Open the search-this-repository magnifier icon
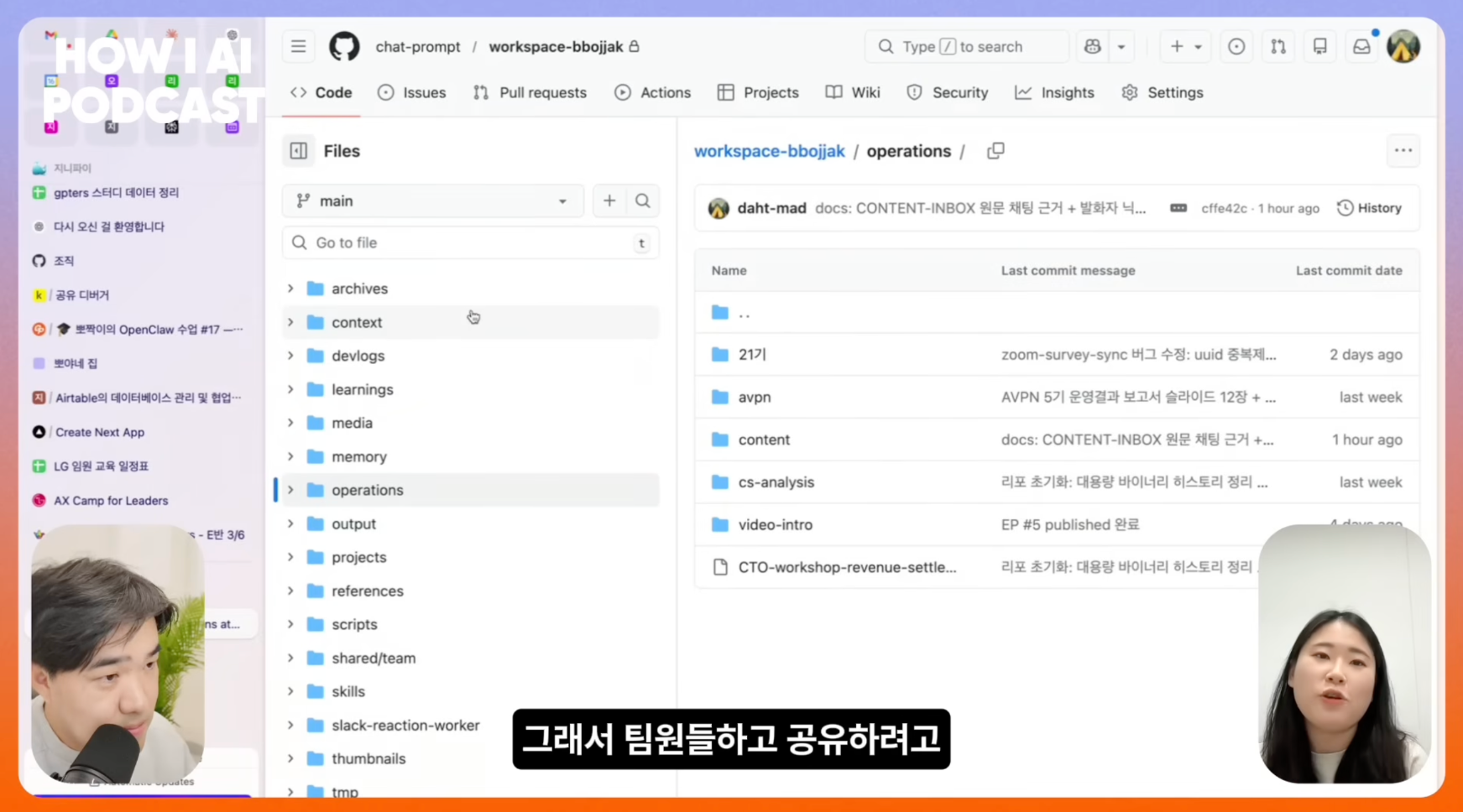The height and width of the screenshot is (812, 1463). [642, 200]
